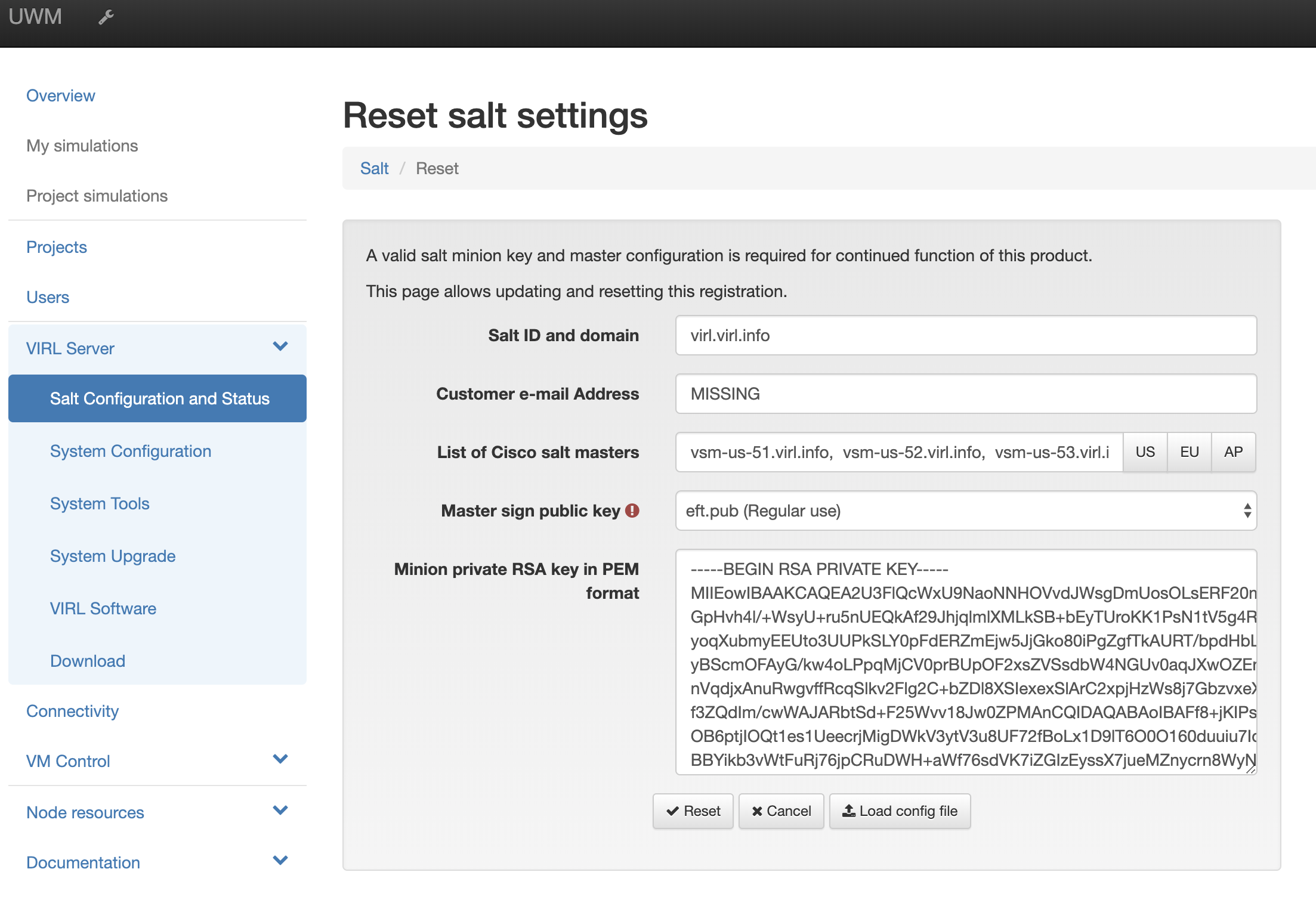Select EU salt masters region
The width and height of the screenshot is (1316, 903).
click(x=1189, y=452)
